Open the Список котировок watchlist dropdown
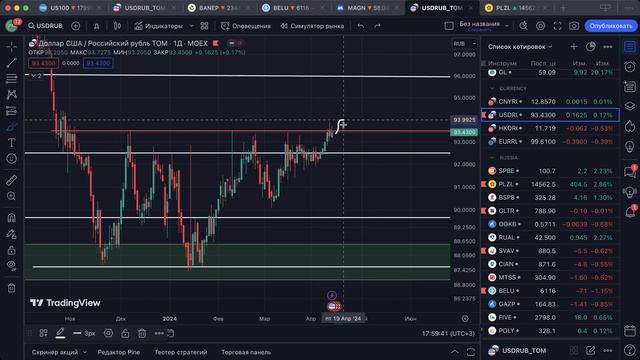Screen dimensions: 640x360 tap(520, 47)
